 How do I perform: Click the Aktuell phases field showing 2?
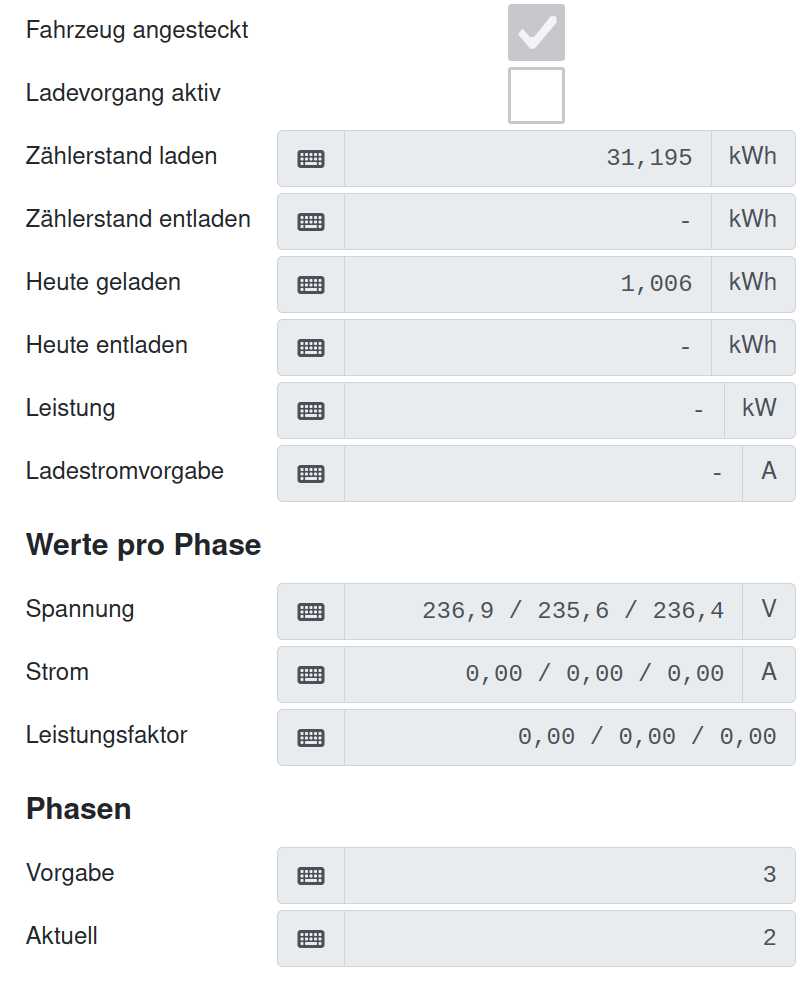(570, 938)
